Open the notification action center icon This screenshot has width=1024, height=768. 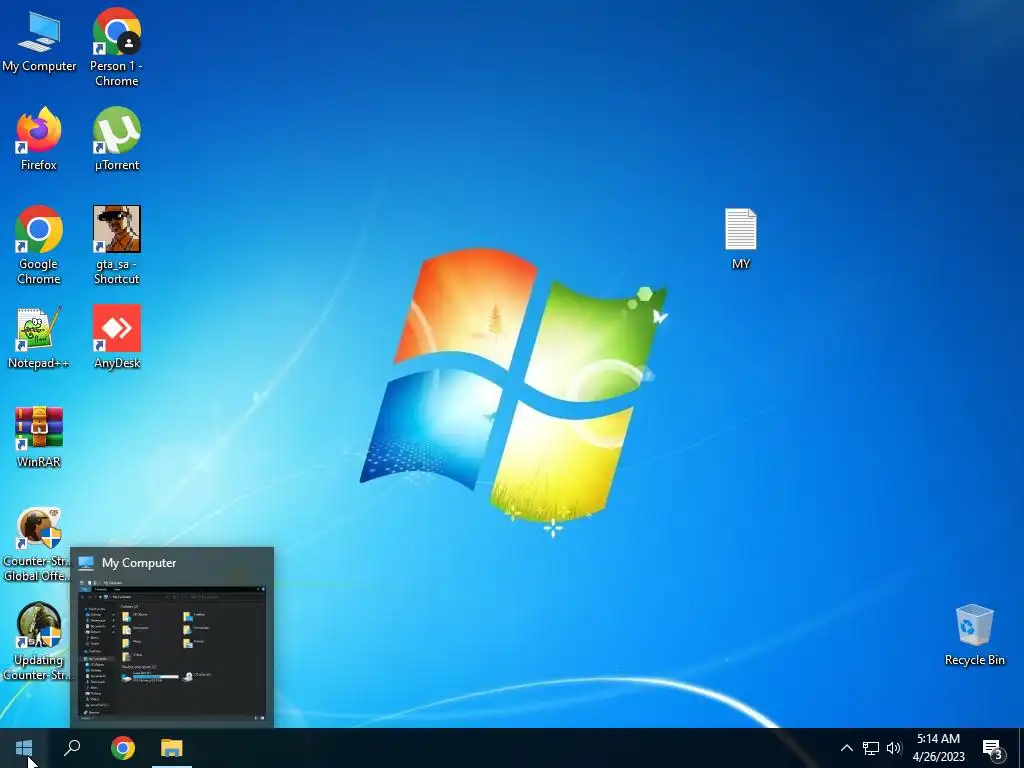993,749
